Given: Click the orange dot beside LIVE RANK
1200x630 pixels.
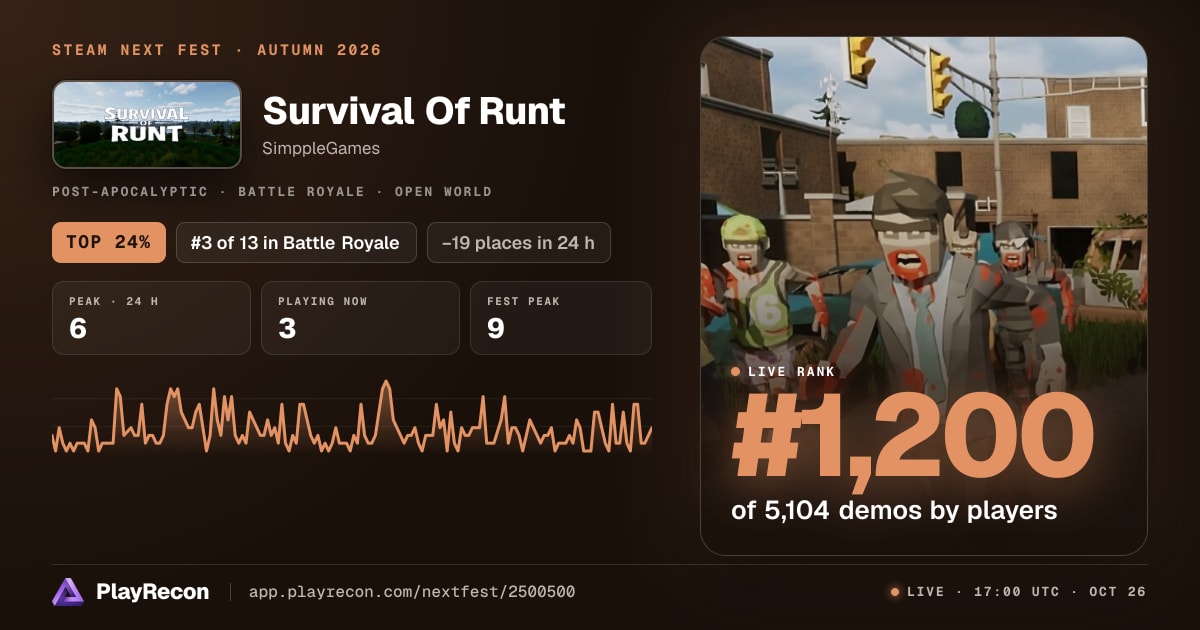Looking at the screenshot, I should coord(736,372).
